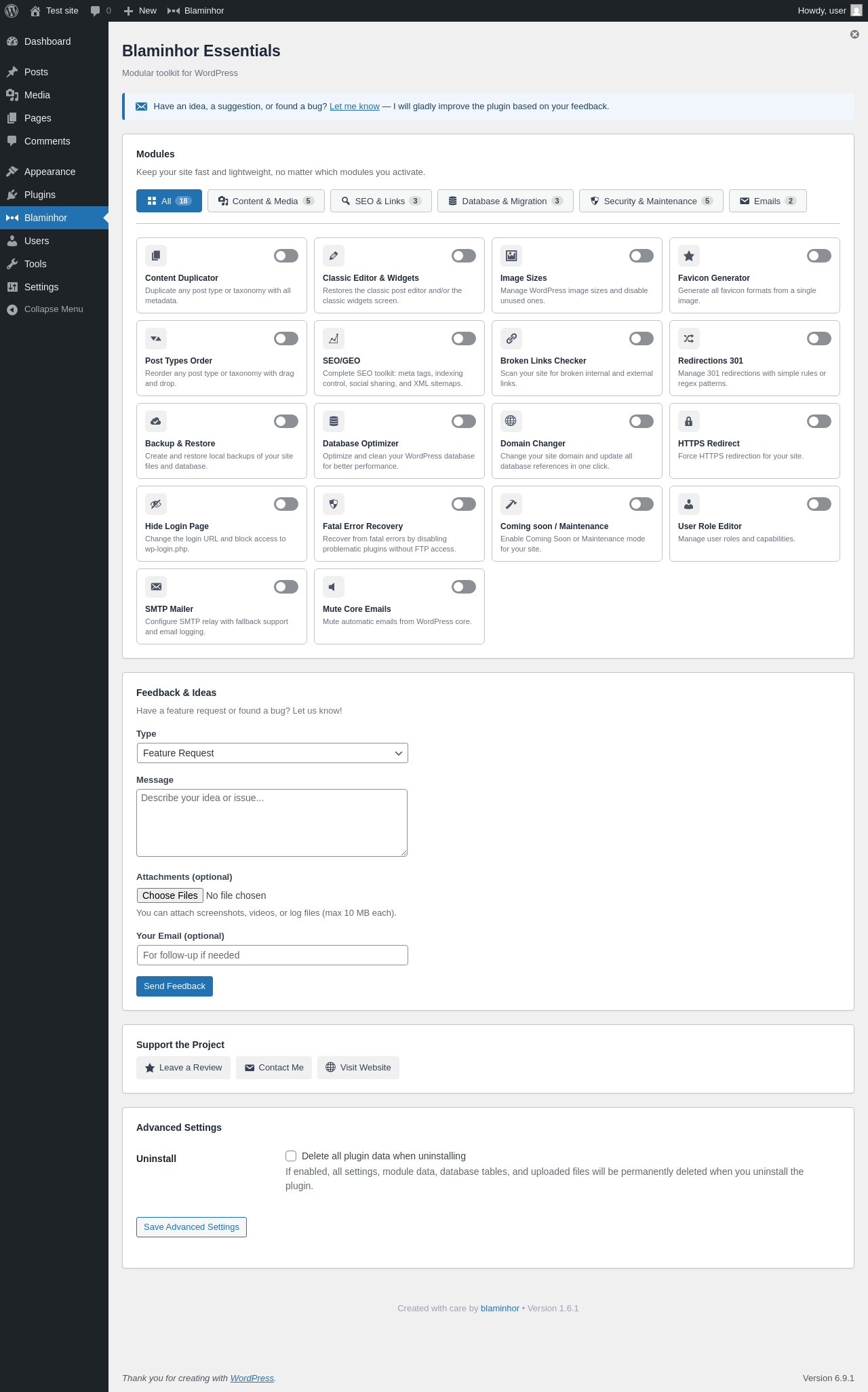Screen dimensions: 868x1392
Task: Open the feedback Type dropdown
Action: [272, 753]
